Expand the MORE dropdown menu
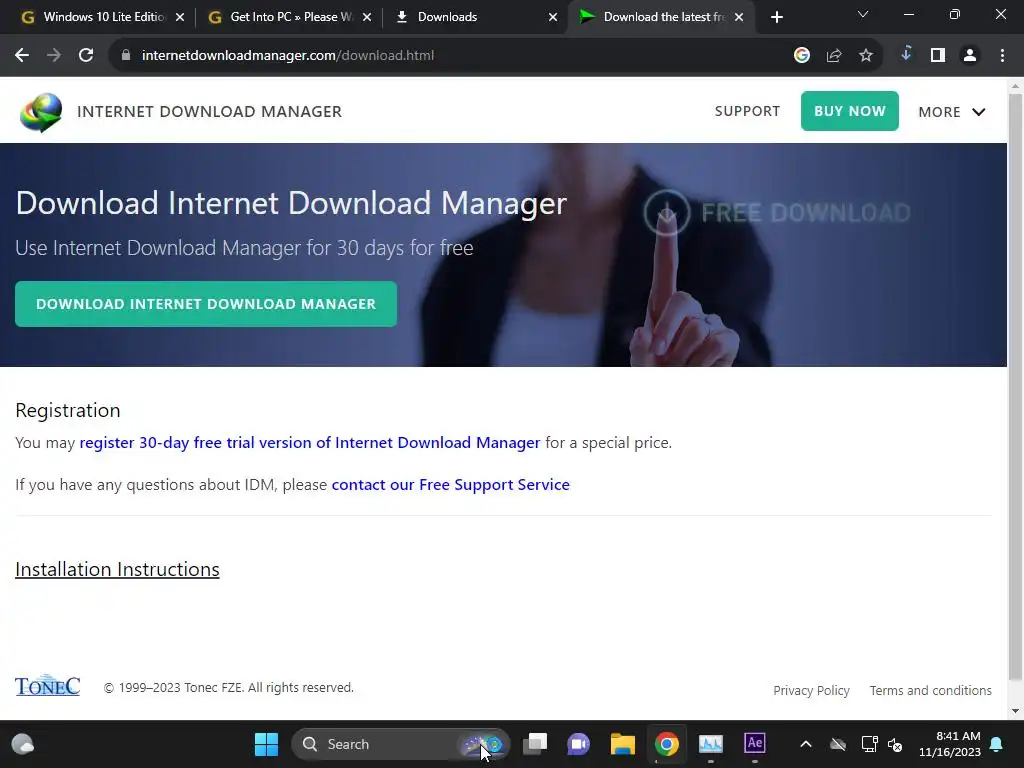1024x768 pixels. coord(952,112)
